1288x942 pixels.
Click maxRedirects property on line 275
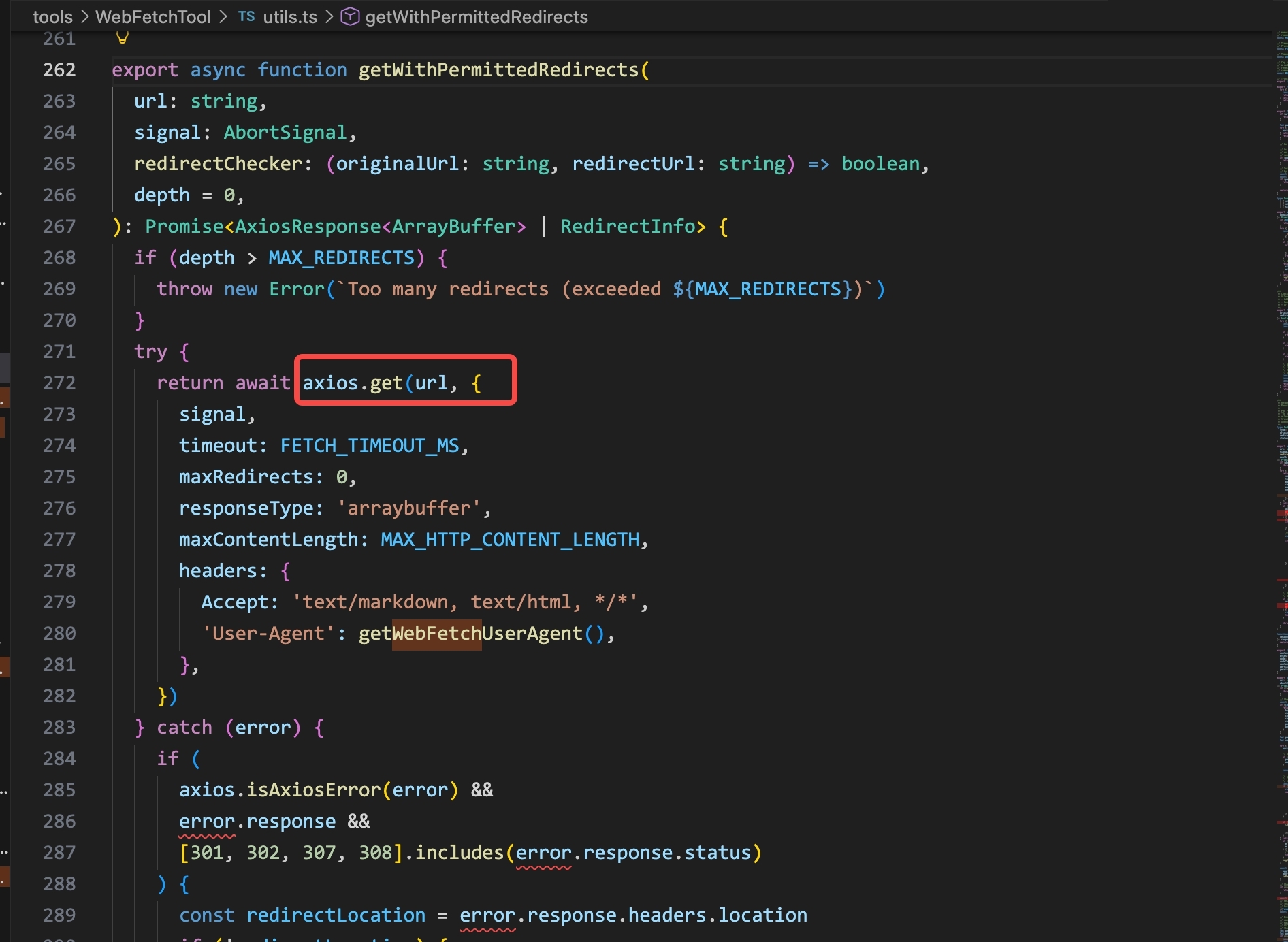(246, 477)
